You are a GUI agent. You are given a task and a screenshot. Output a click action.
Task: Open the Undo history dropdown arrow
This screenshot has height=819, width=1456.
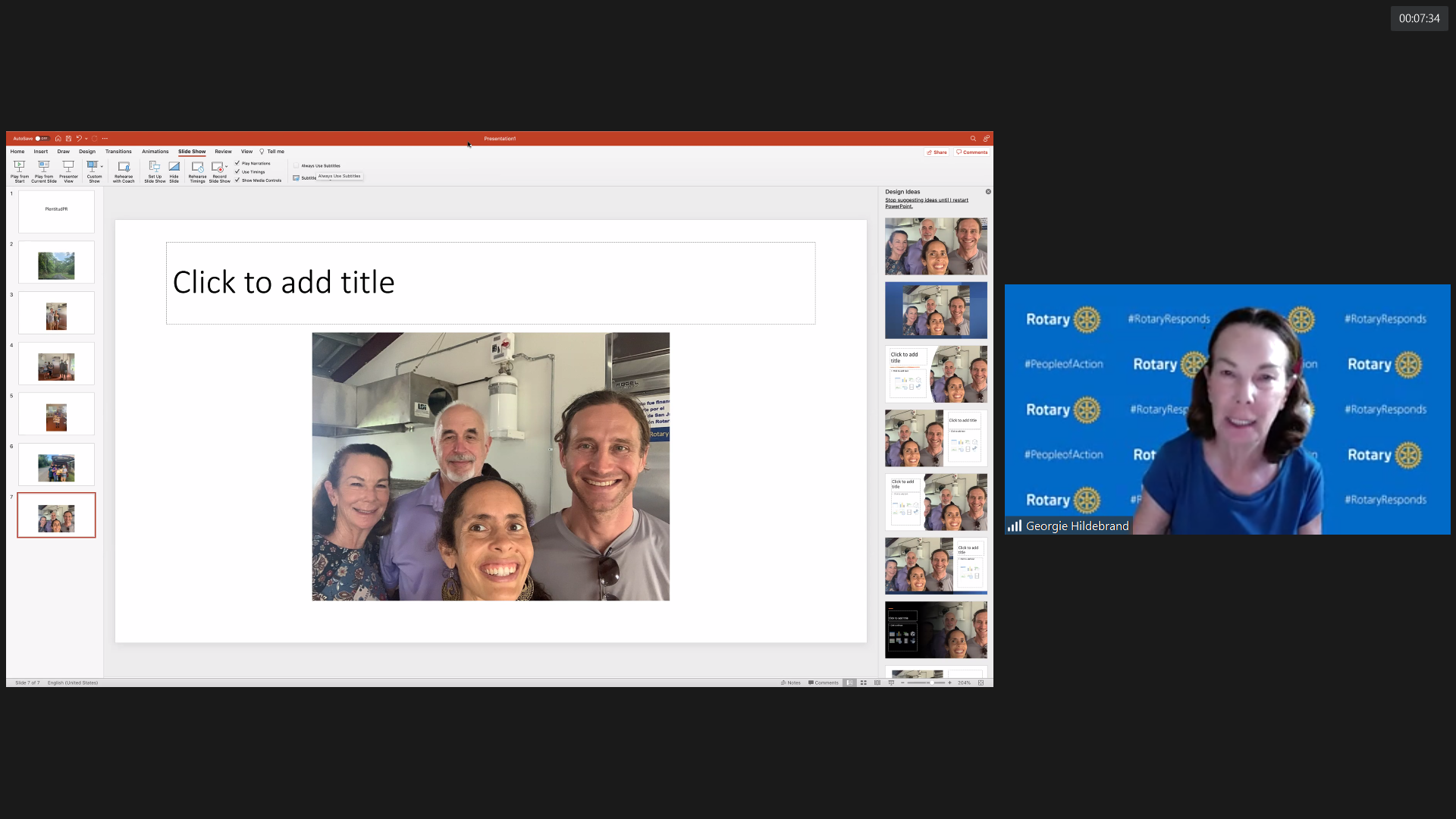pos(86,139)
